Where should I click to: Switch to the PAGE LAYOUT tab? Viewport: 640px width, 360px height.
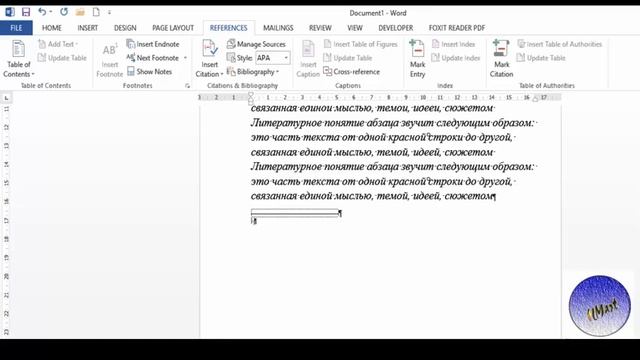[173, 28]
